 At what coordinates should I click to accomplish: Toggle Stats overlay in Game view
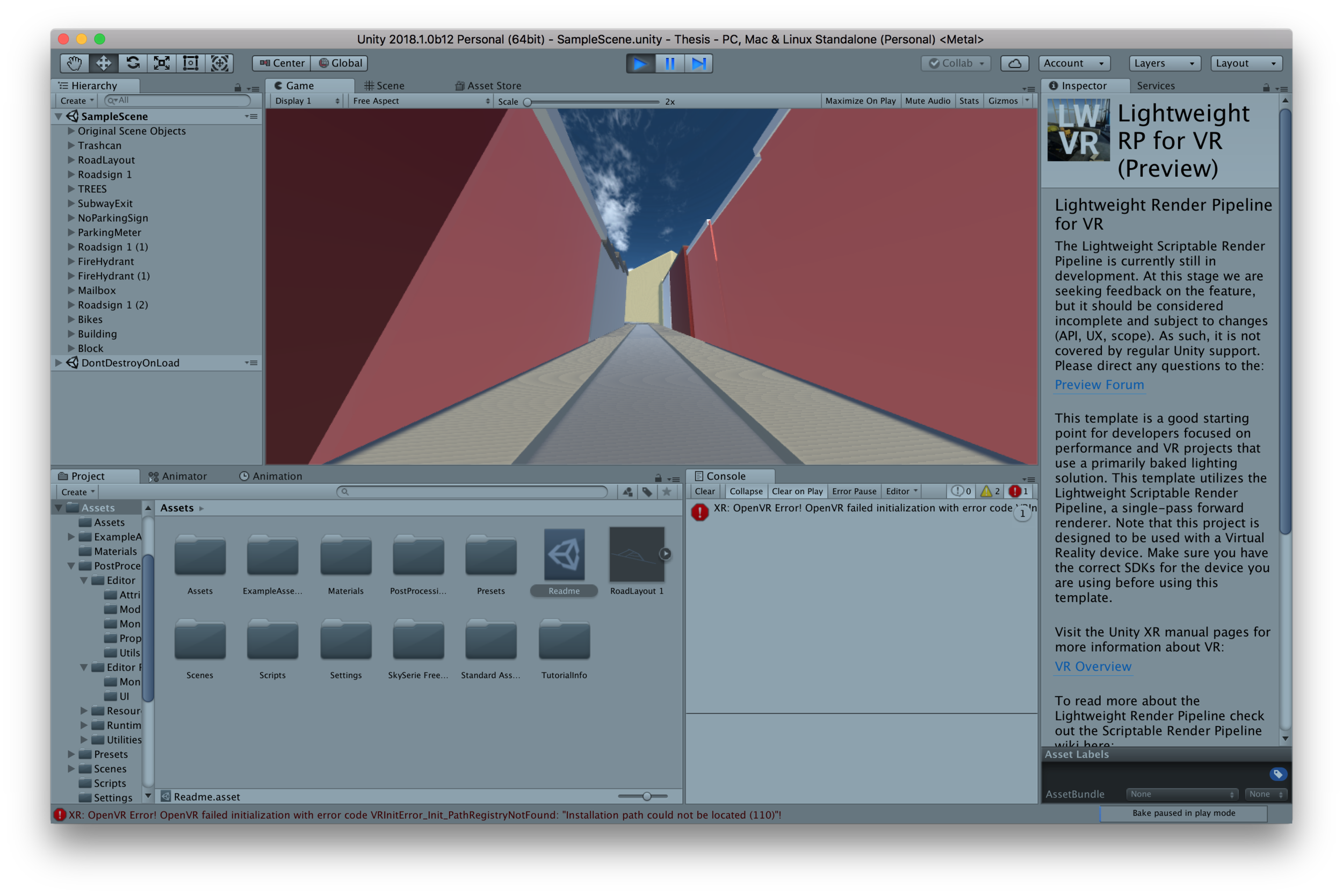click(x=969, y=100)
